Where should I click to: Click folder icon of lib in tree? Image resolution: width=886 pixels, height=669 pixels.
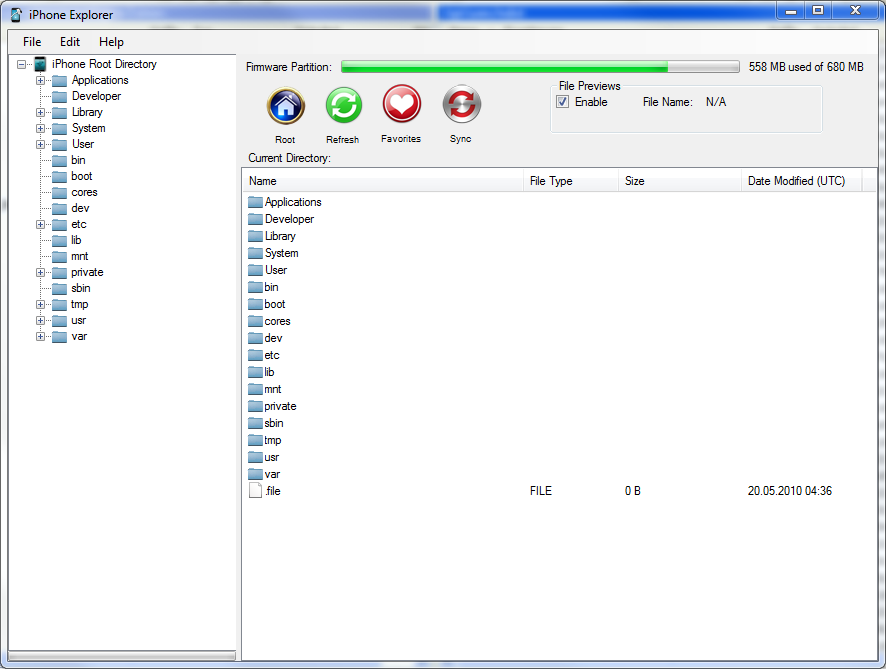[59, 241]
